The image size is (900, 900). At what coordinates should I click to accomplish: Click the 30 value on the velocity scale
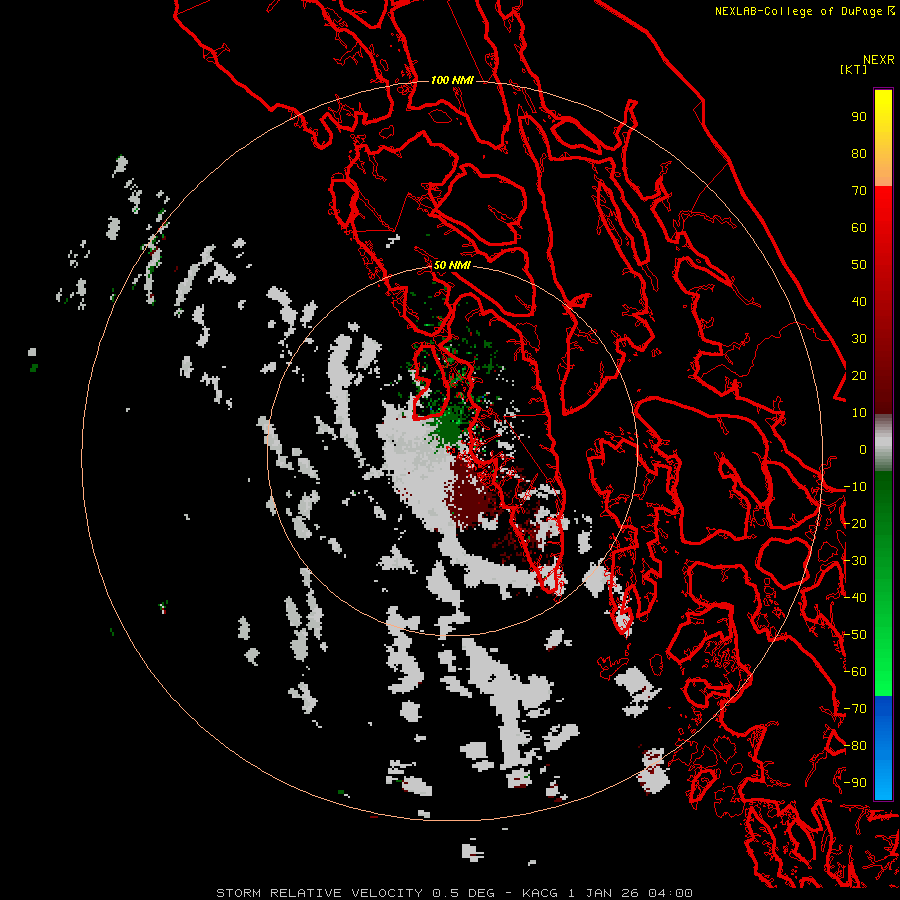point(859,339)
